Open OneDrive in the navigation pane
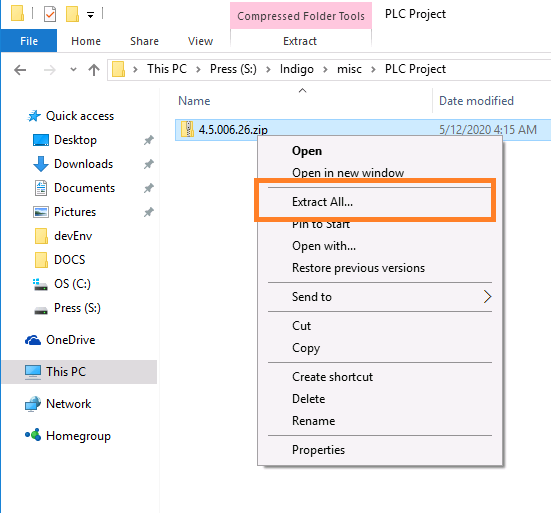This screenshot has width=551, height=513. click(x=71, y=340)
